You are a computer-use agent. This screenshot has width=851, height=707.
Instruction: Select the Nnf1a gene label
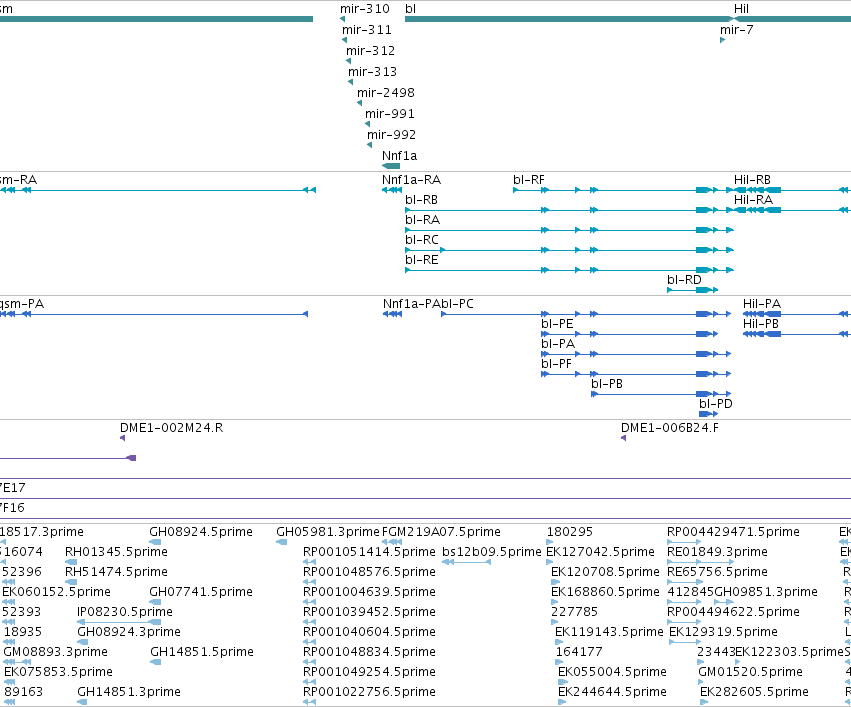399,156
